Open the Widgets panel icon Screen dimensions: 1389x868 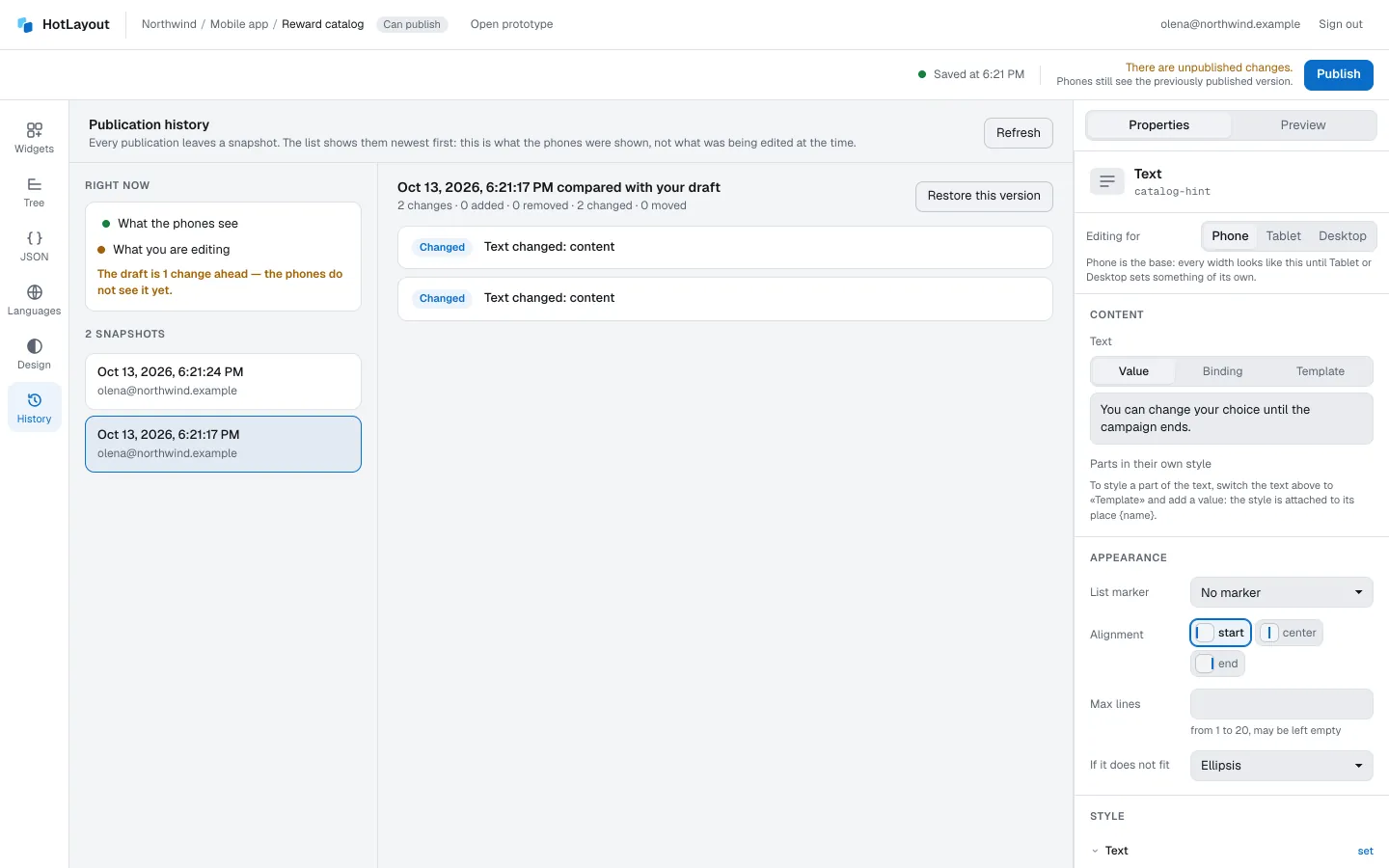click(x=35, y=130)
